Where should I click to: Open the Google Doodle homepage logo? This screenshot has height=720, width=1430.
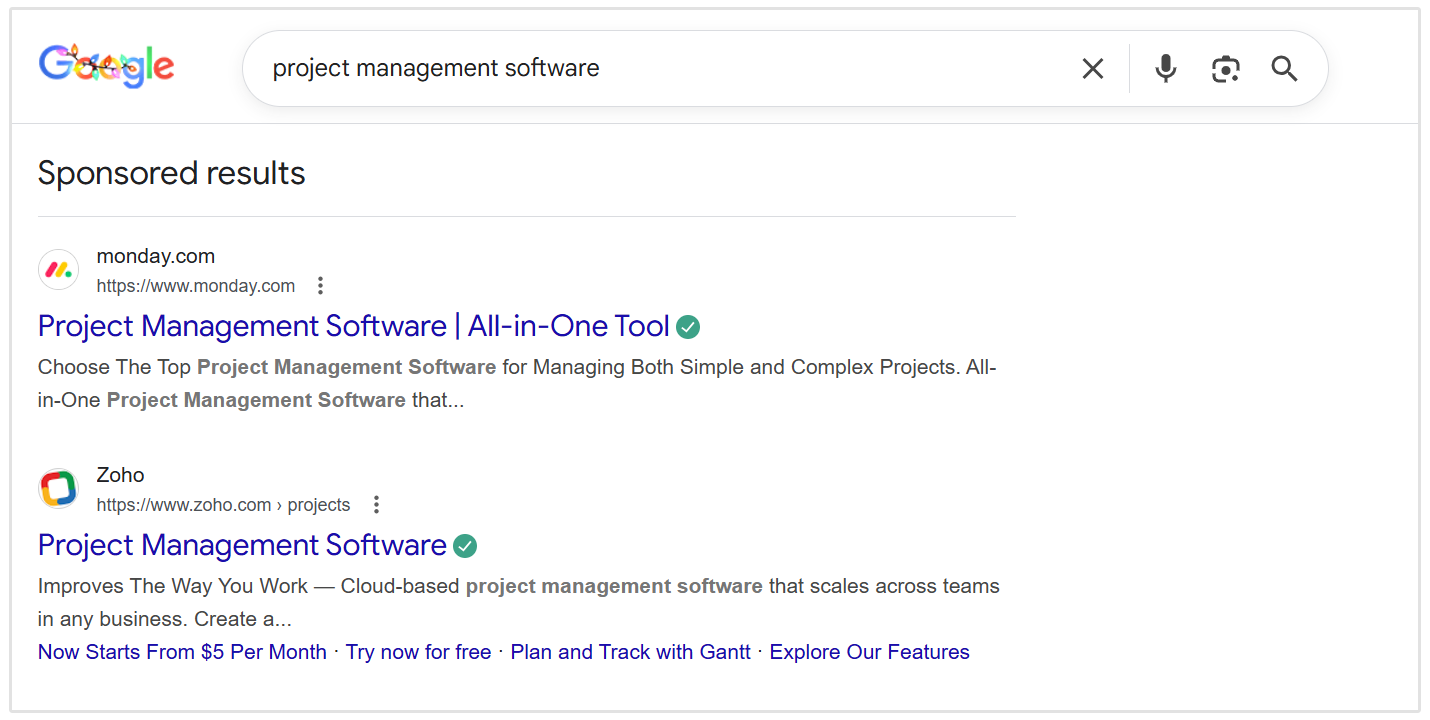click(x=106, y=66)
